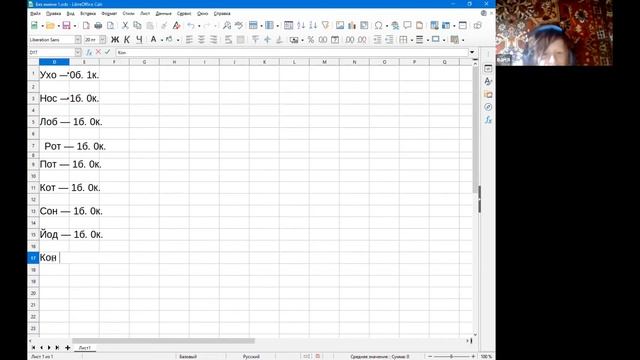Image resolution: width=640 pixels, height=360 pixels.
Task: Insert a chart from toolbar
Action: 352,26
